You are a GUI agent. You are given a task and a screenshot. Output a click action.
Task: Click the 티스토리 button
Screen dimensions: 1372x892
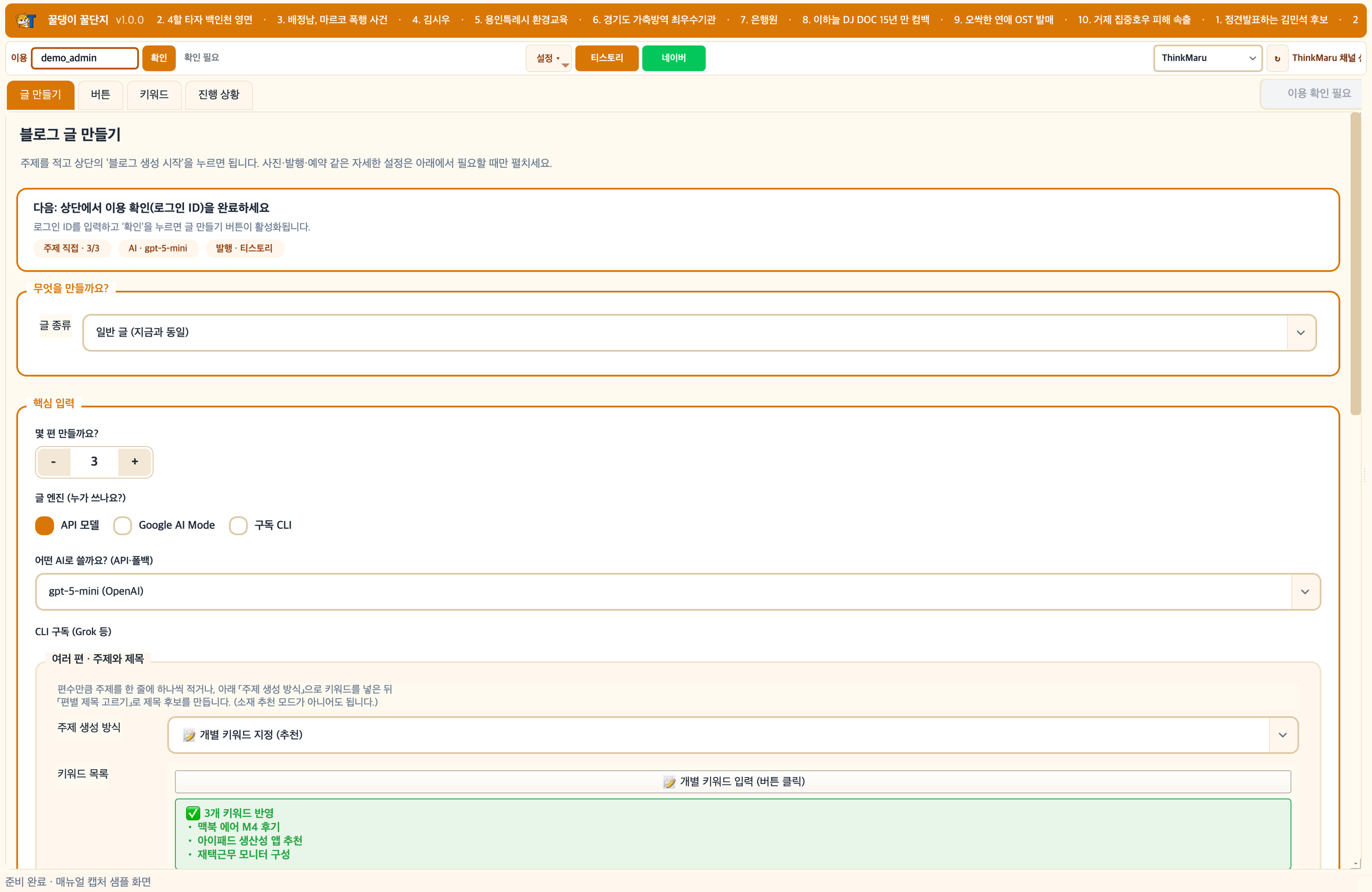click(x=607, y=58)
